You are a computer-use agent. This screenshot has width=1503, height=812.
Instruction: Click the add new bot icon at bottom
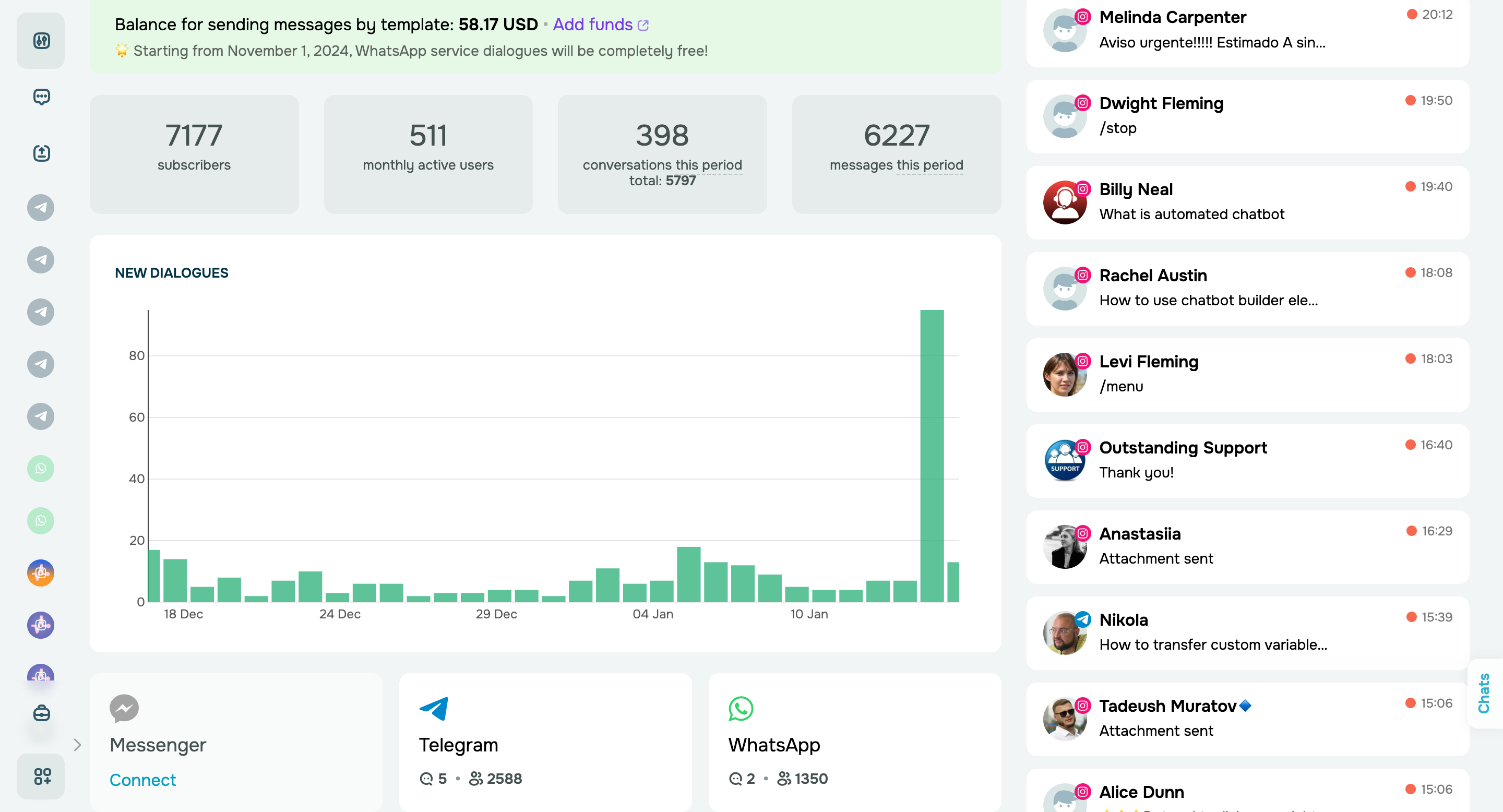tap(42, 777)
